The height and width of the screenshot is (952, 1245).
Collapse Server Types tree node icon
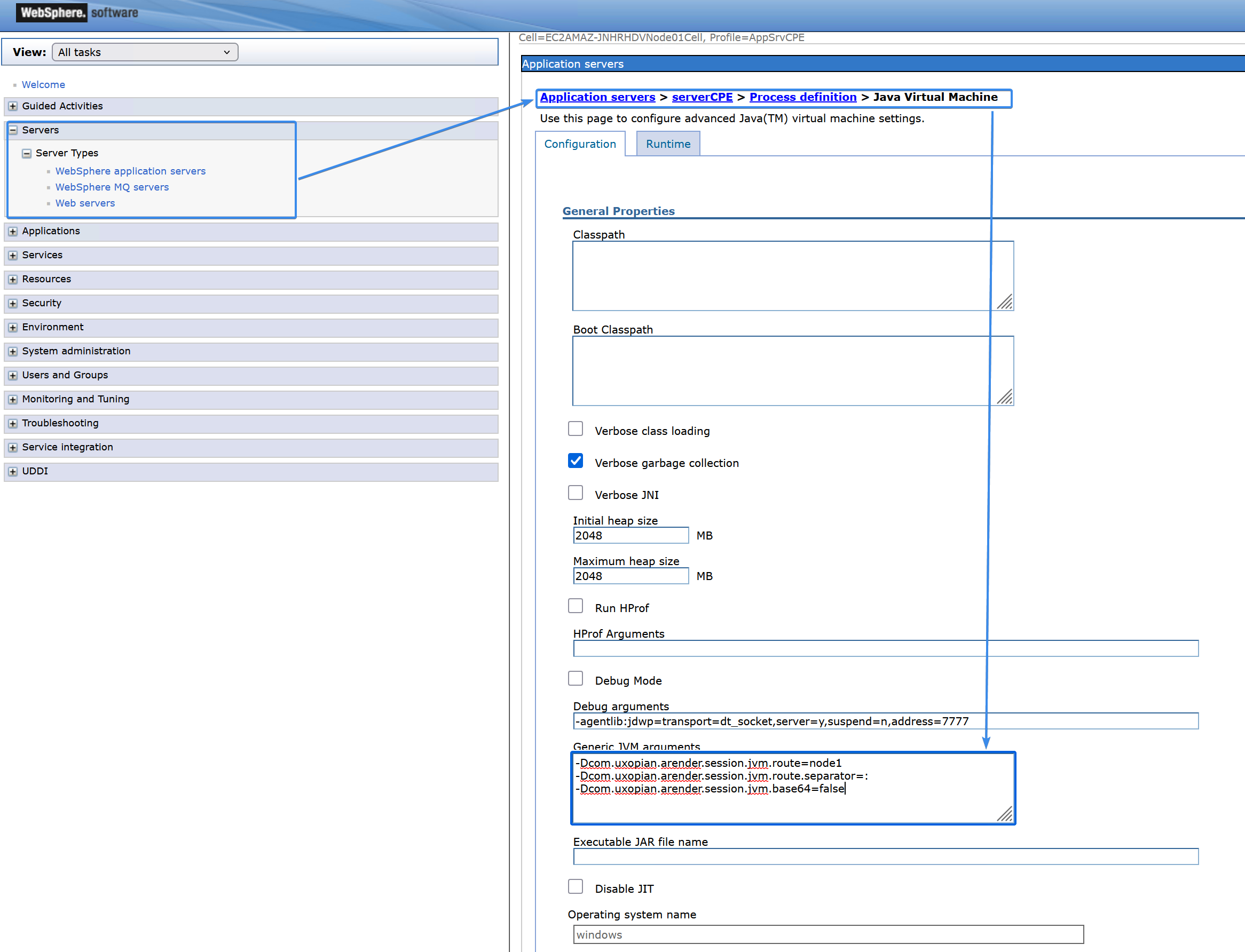pyautogui.click(x=26, y=153)
